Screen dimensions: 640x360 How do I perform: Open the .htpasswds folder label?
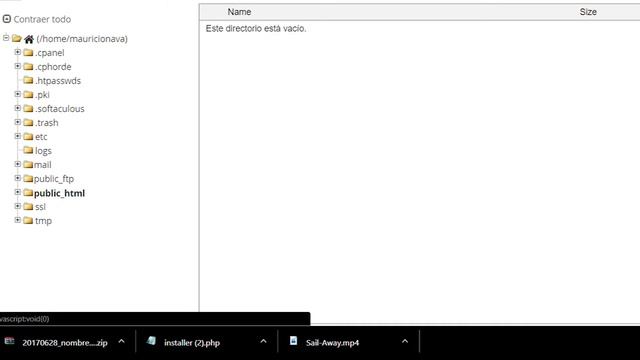tap(58, 81)
